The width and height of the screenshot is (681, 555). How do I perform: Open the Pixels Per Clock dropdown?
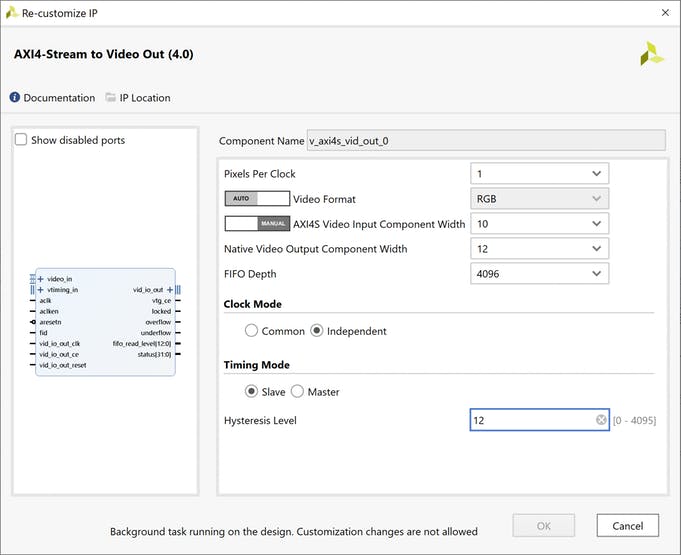tap(539, 174)
